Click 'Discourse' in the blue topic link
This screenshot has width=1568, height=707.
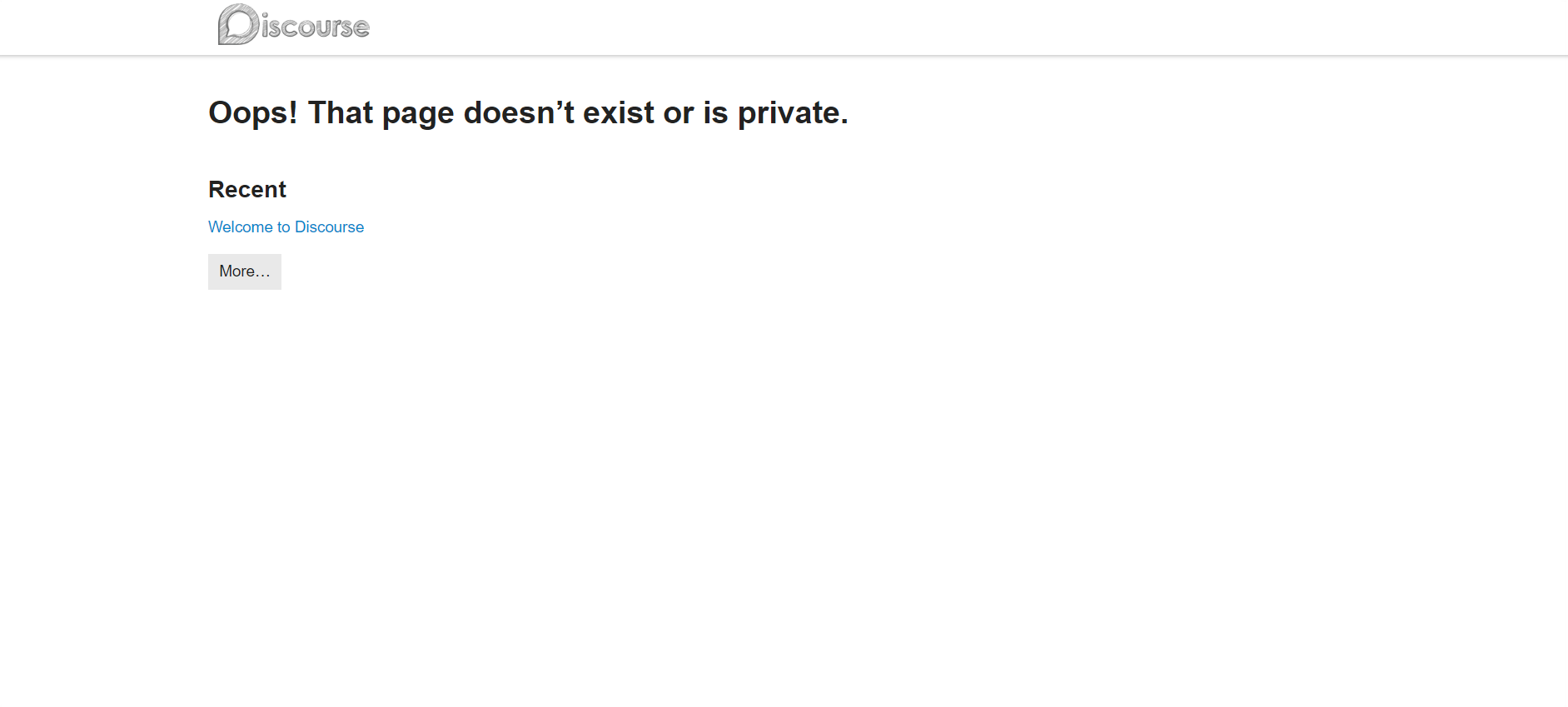329,227
